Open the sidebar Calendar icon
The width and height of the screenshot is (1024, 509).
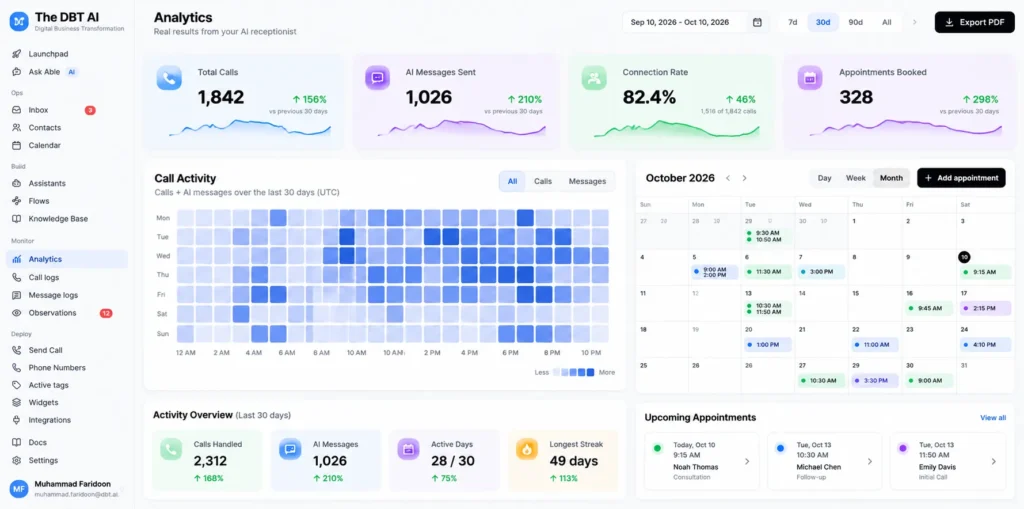point(17,145)
